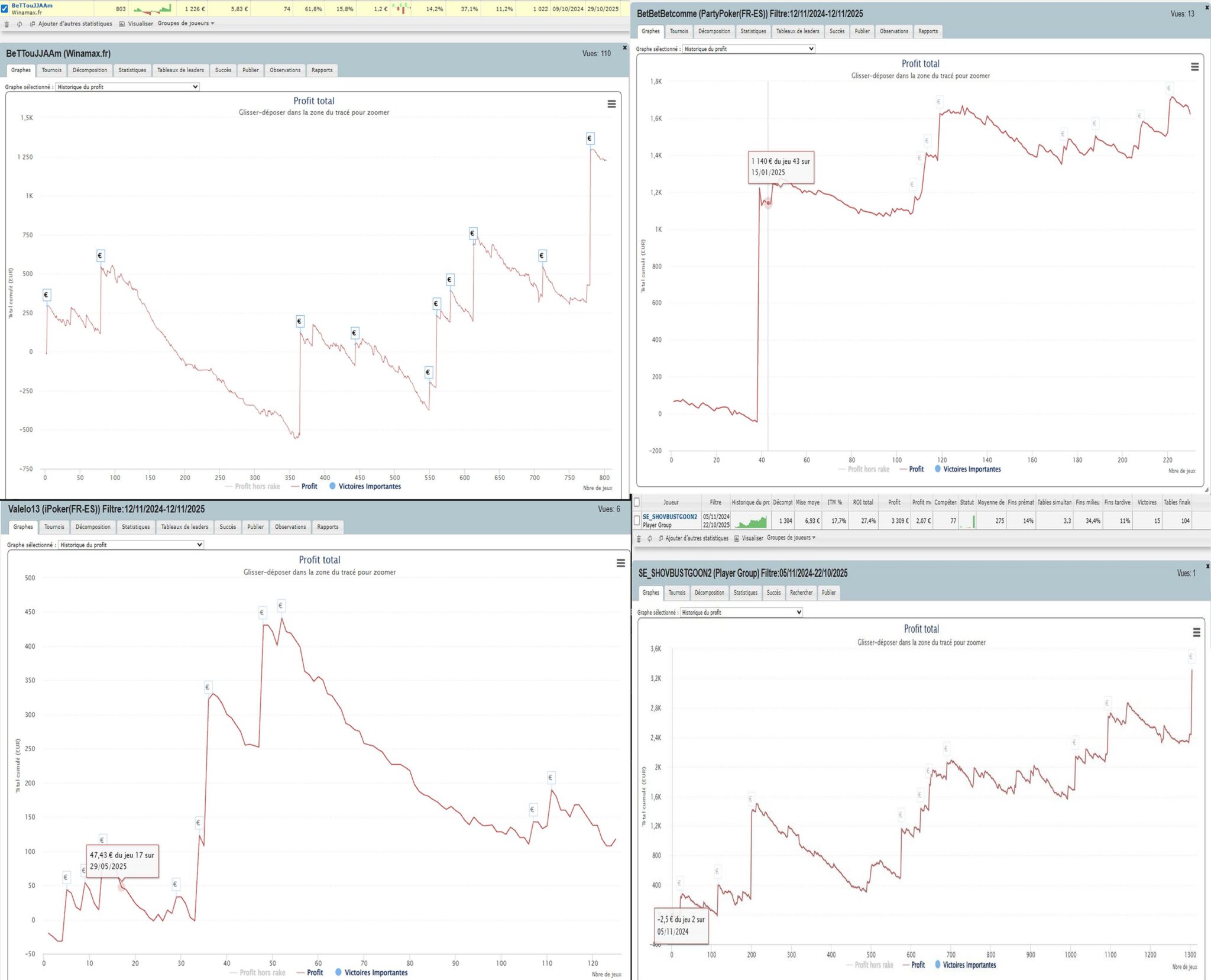Image resolution: width=1211 pixels, height=980 pixels.
Task: Check the SE_SHOVBUSTGOON2 row checkbox
Action: tap(637, 520)
